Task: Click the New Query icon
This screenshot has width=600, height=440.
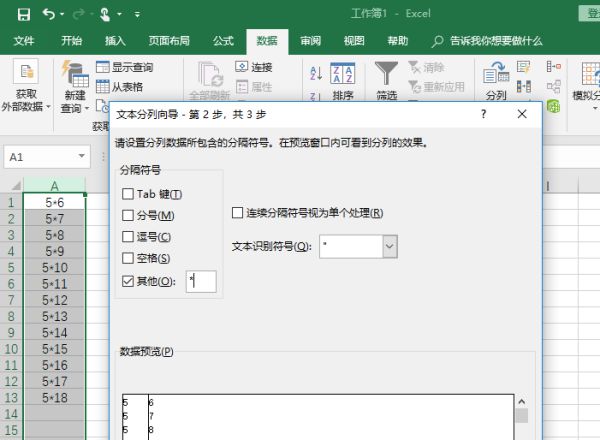Action: [73, 74]
